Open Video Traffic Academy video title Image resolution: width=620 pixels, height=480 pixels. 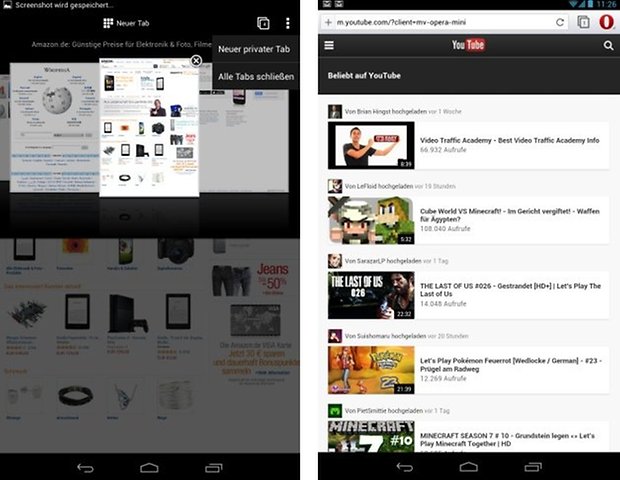point(509,140)
